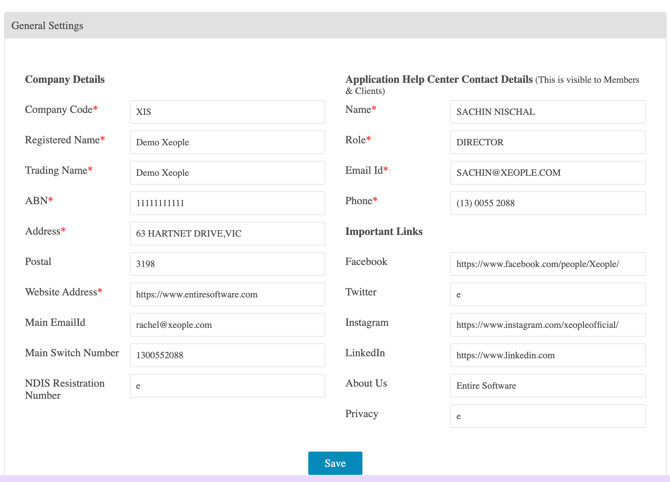670x482 pixels.
Task: Click the Twitter link input
Action: [547, 295]
